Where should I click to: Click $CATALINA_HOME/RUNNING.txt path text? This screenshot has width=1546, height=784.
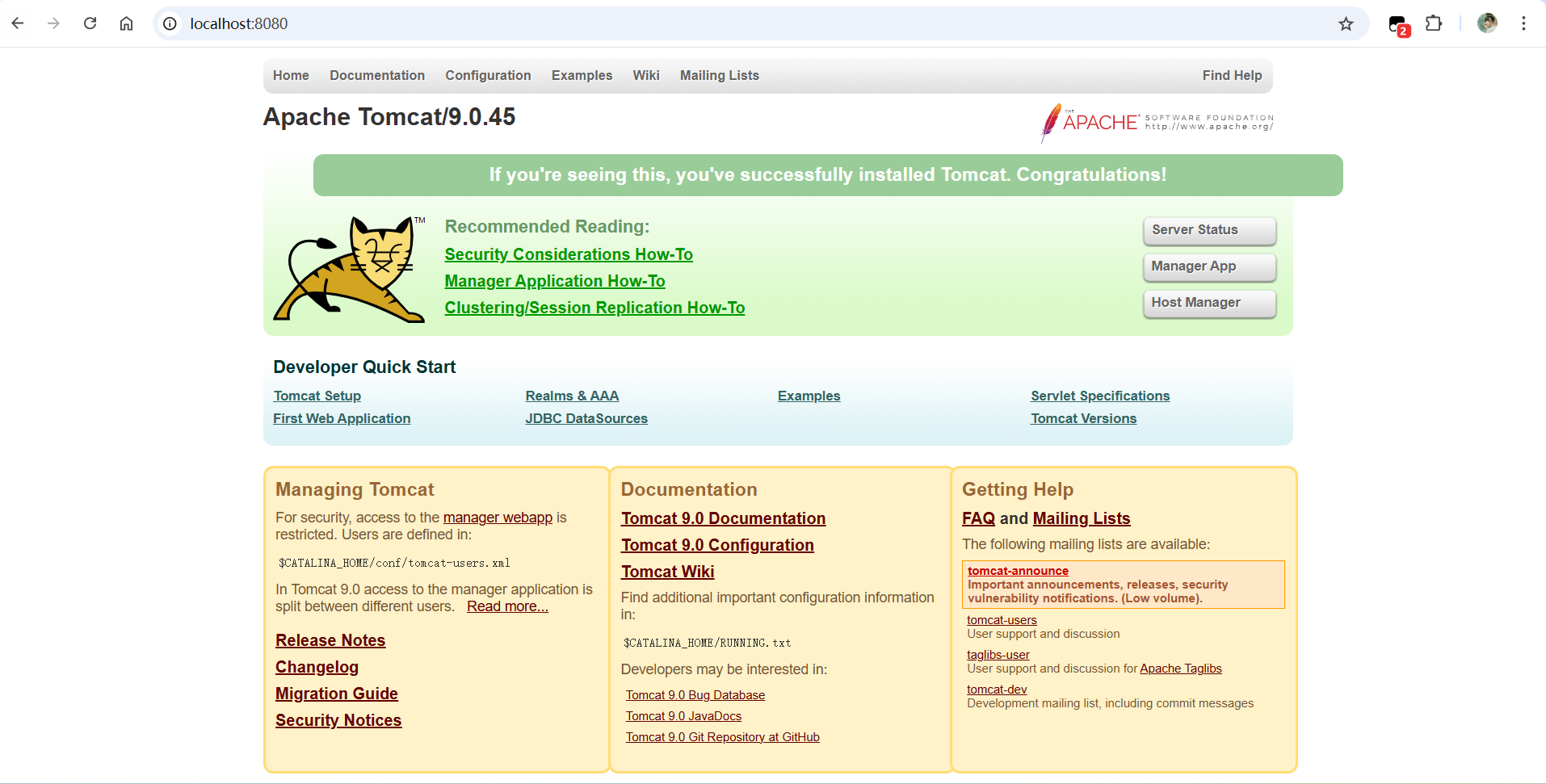click(x=707, y=643)
